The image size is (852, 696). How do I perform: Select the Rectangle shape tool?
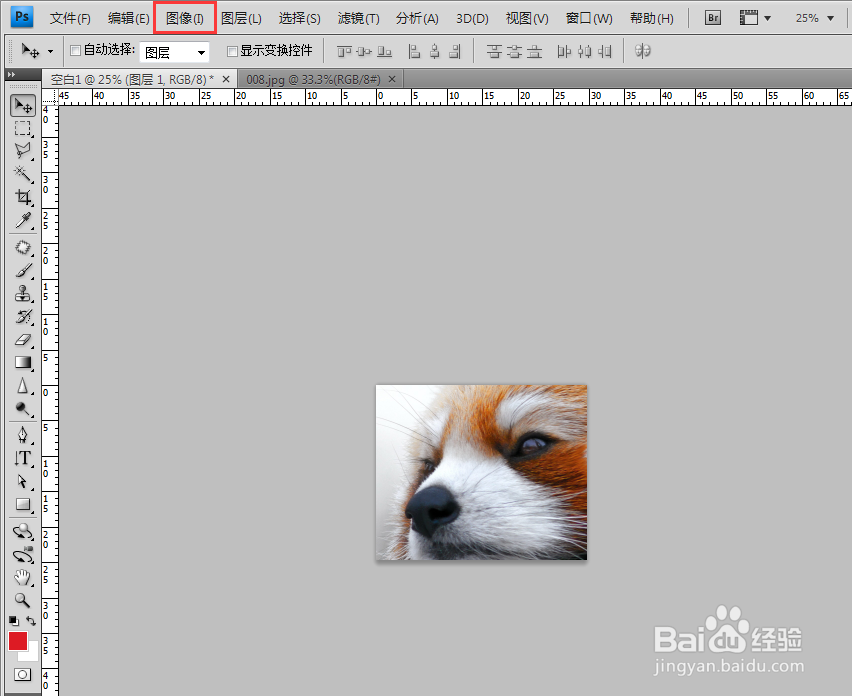click(23, 504)
